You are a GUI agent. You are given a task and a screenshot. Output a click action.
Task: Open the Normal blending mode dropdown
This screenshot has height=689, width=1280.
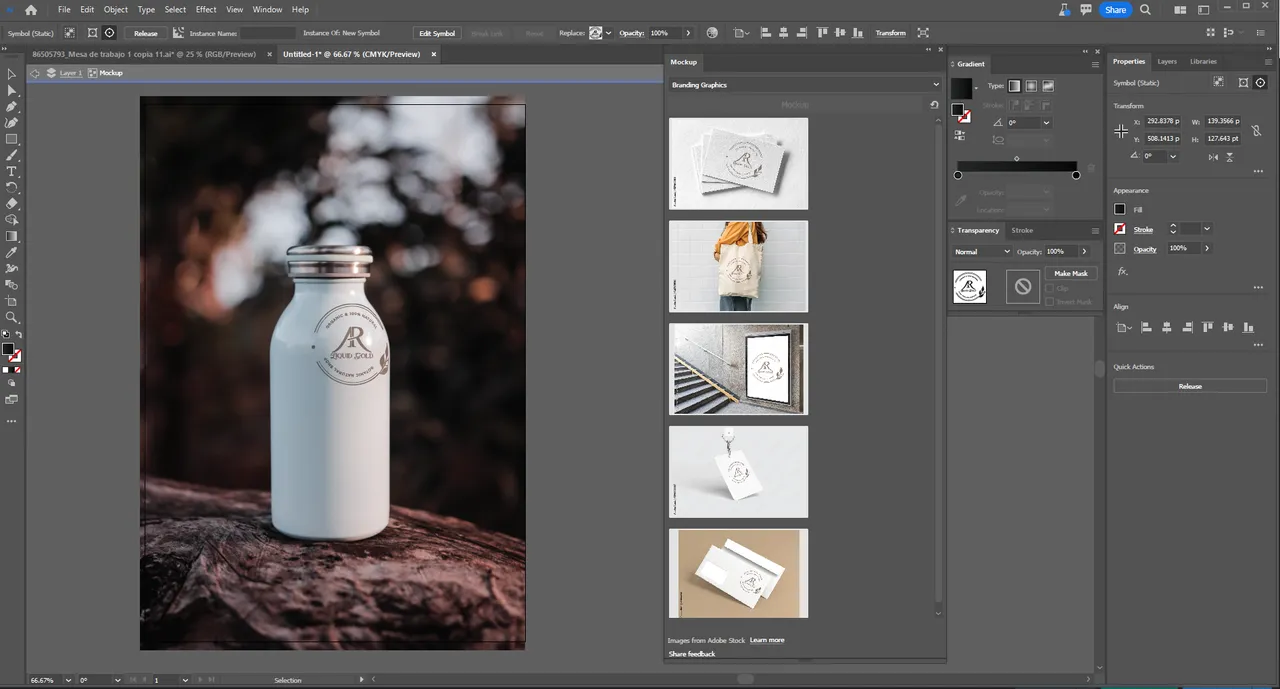982,252
